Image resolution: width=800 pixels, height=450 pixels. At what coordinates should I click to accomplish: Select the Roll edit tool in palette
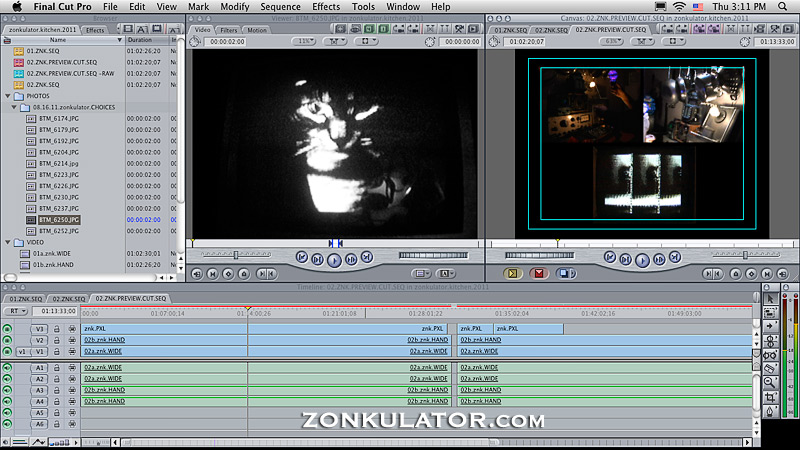pyautogui.click(x=770, y=340)
